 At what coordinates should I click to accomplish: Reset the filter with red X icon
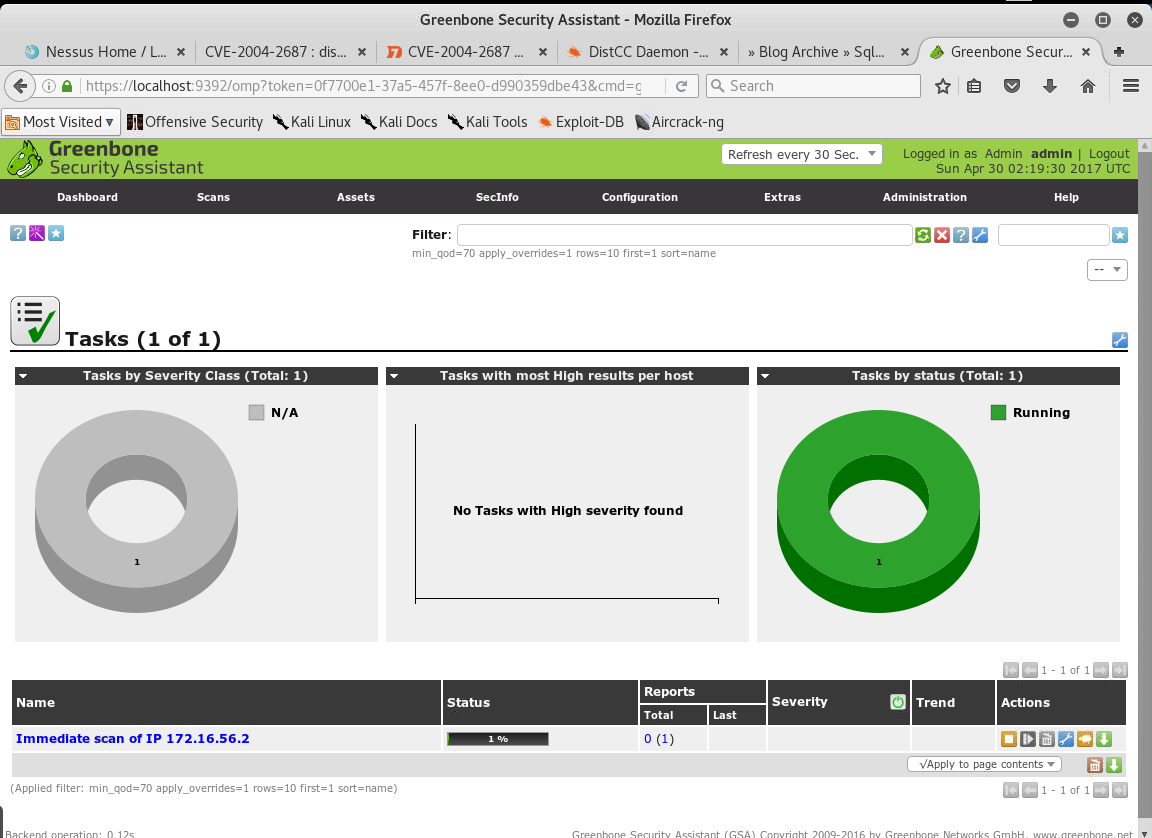pyautogui.click(x=942, y=235)
